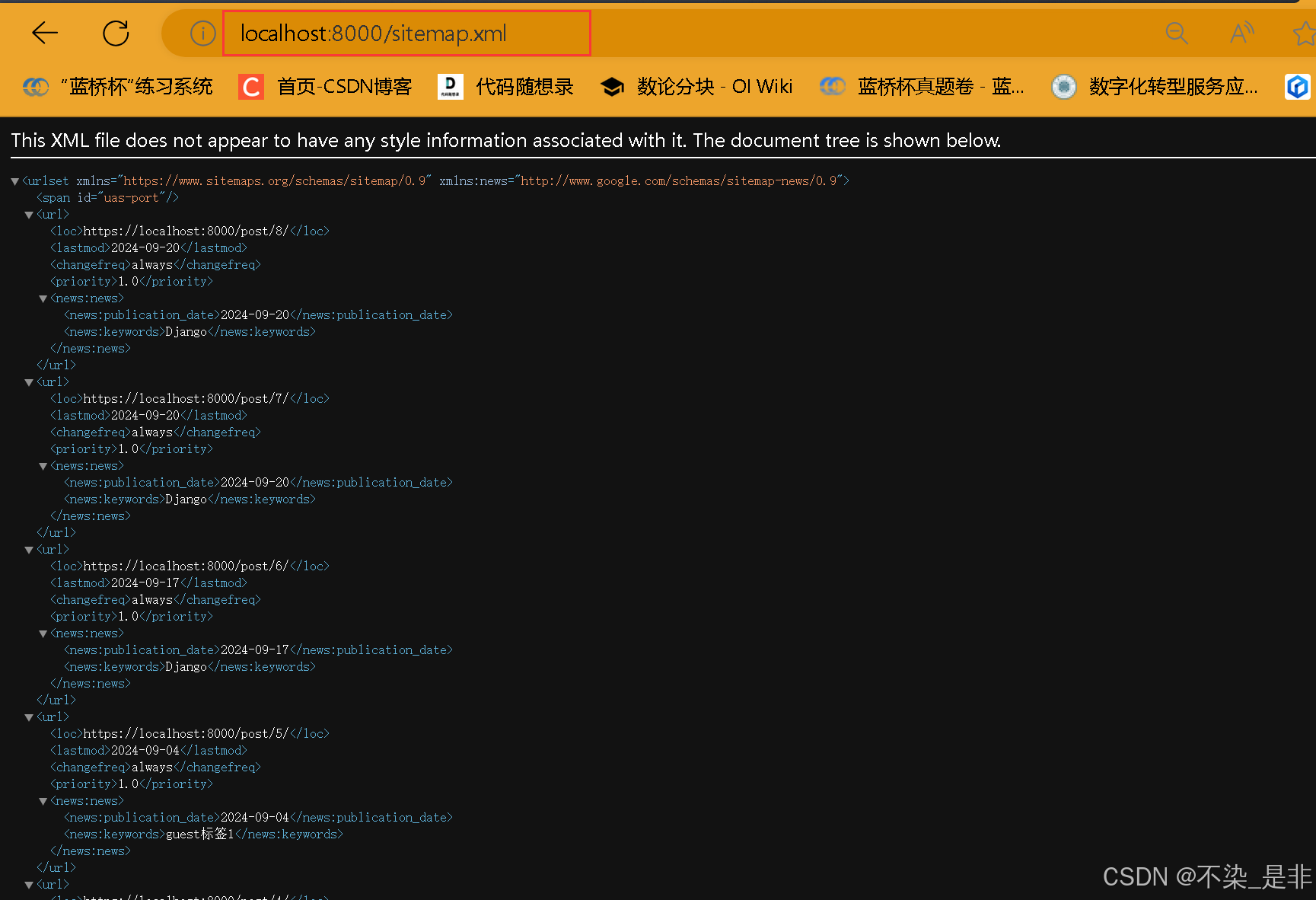This screenshot has height=900, width=1316.
Task: Click the 蓝桥杯真题卷 favicon
Action: 833,87
